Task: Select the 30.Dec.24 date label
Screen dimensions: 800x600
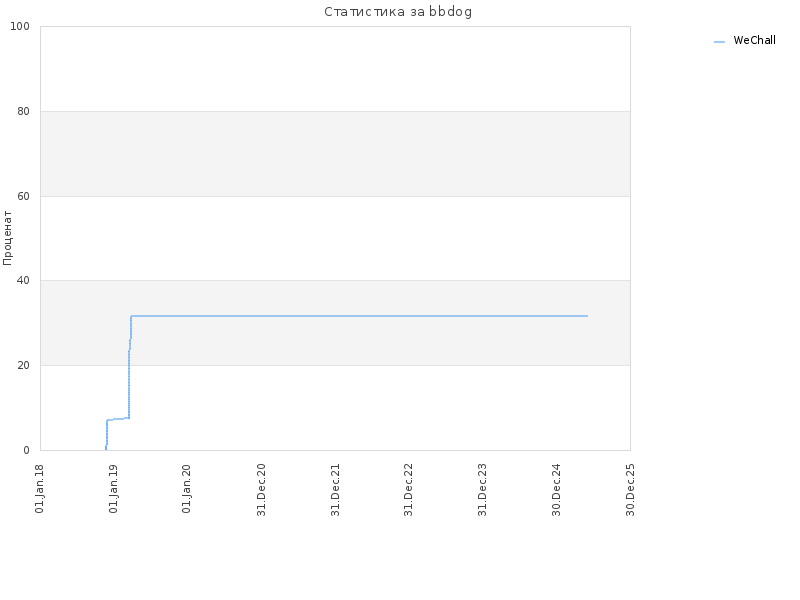Action: click(557, 489)
